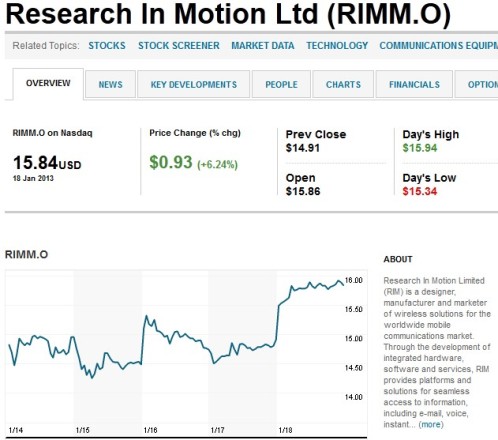The image size is (498, 440).
Task: Click the 15.84 USD share price
Action: click(x=47, y=163)
